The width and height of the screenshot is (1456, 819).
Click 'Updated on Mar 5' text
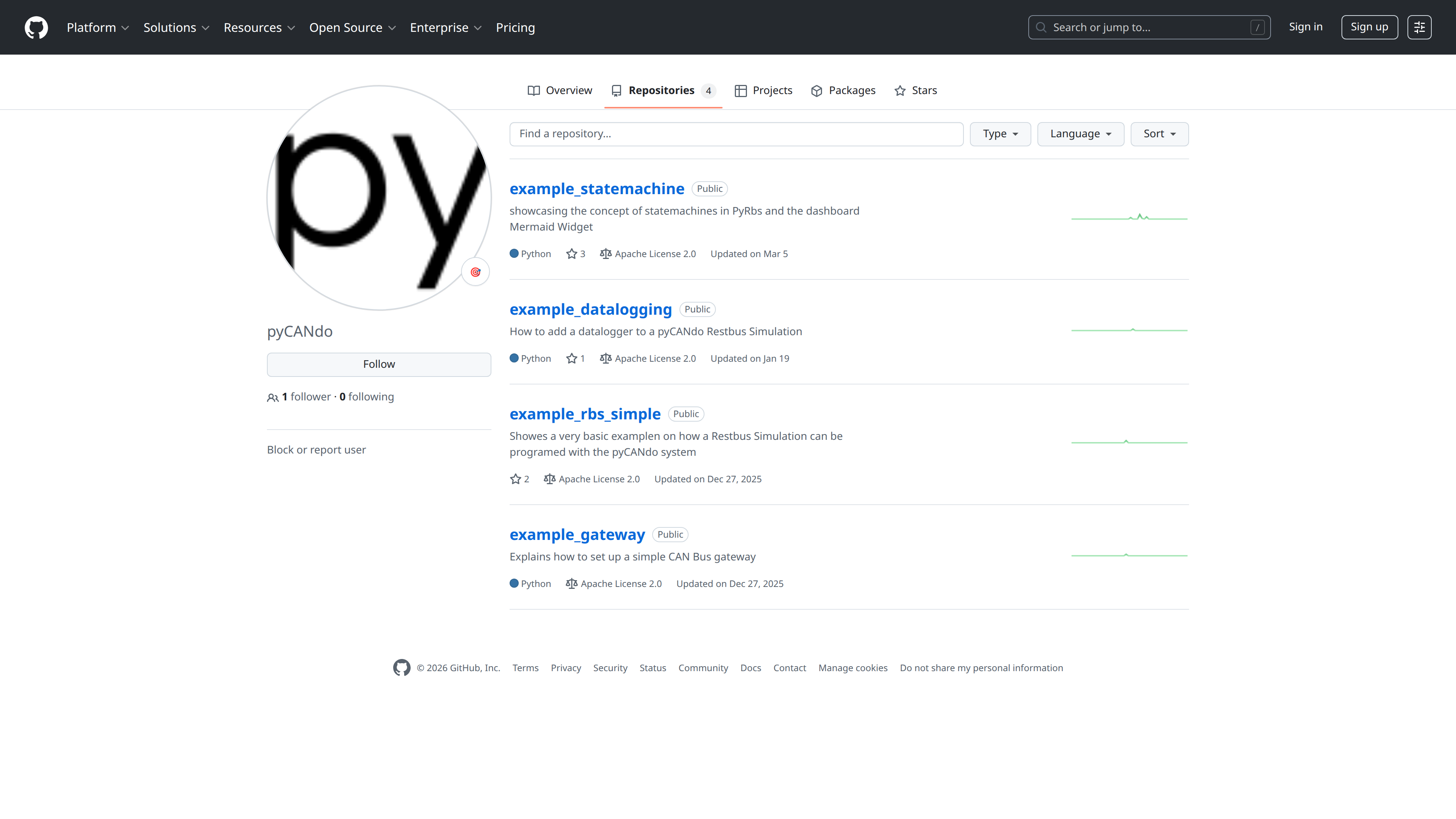pyautogui.click(x=749, y=254)
